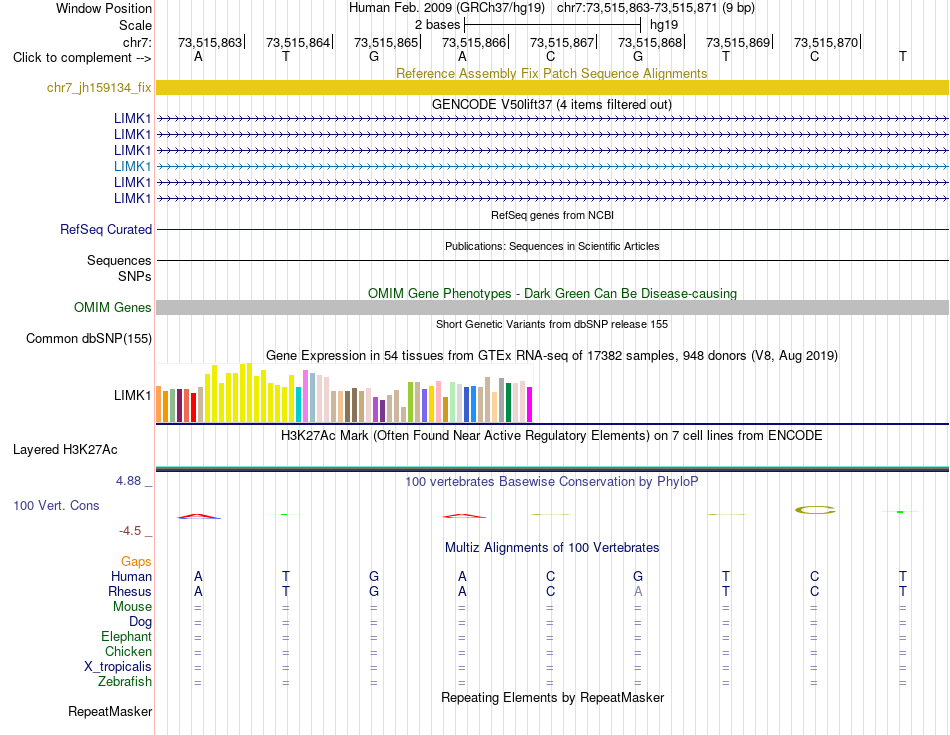950x735 pixels.
Task: Click the Sequences track label
Action: (x=119, y=261)
